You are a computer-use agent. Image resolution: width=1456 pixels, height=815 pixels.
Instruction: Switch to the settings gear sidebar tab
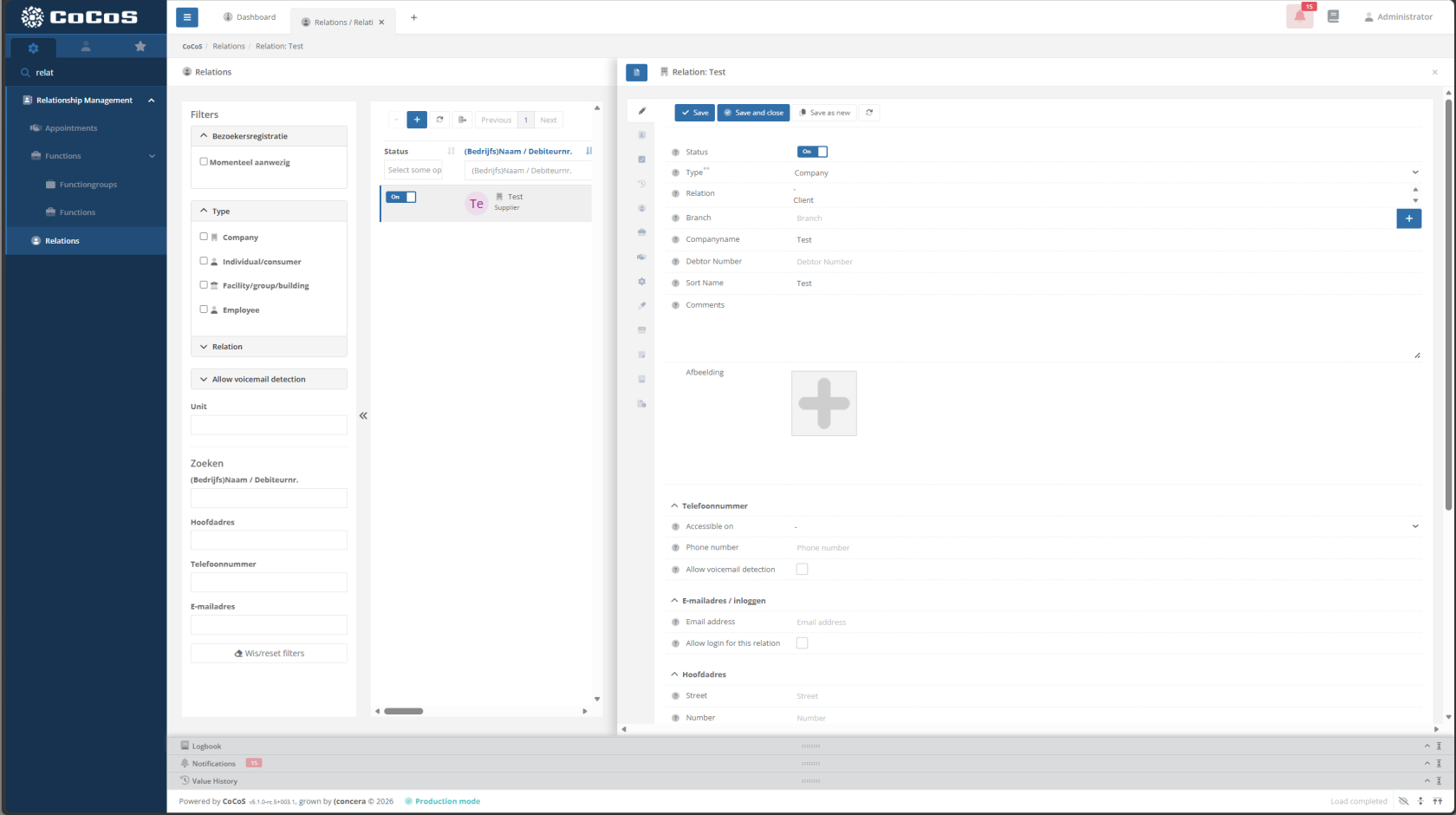tap(33, 48)
